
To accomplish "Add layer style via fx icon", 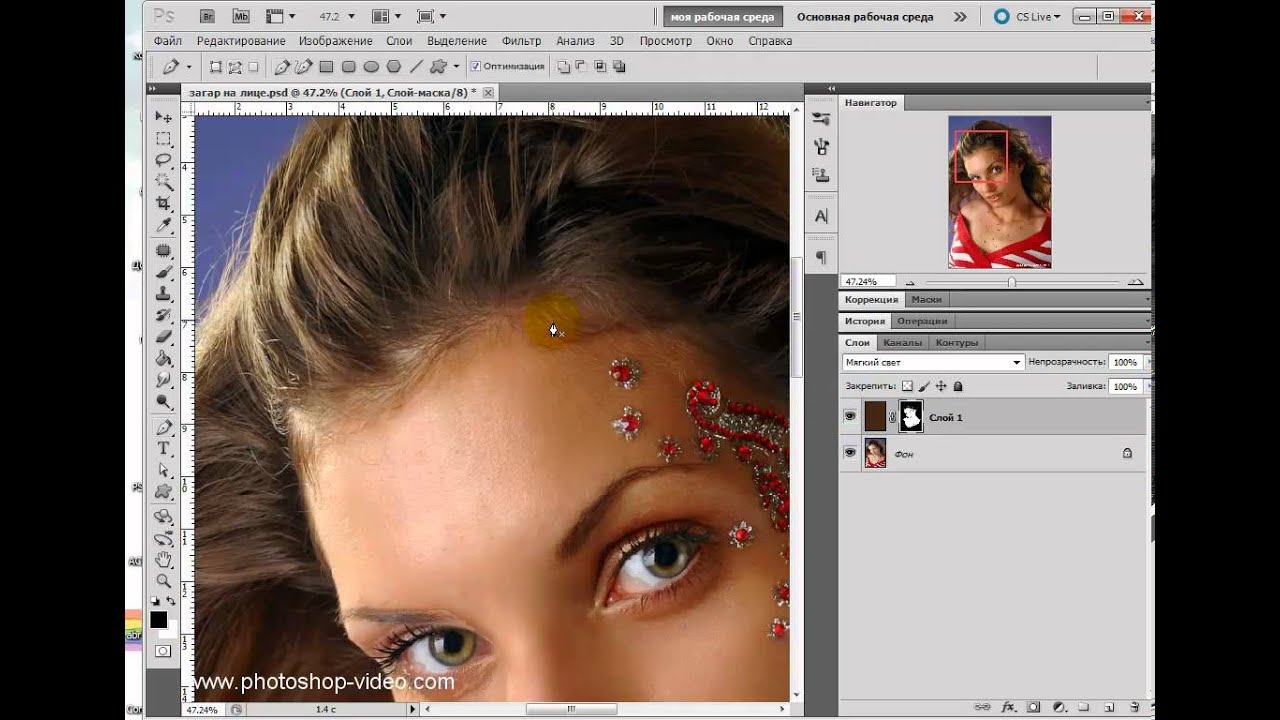I will (1008, 707).
